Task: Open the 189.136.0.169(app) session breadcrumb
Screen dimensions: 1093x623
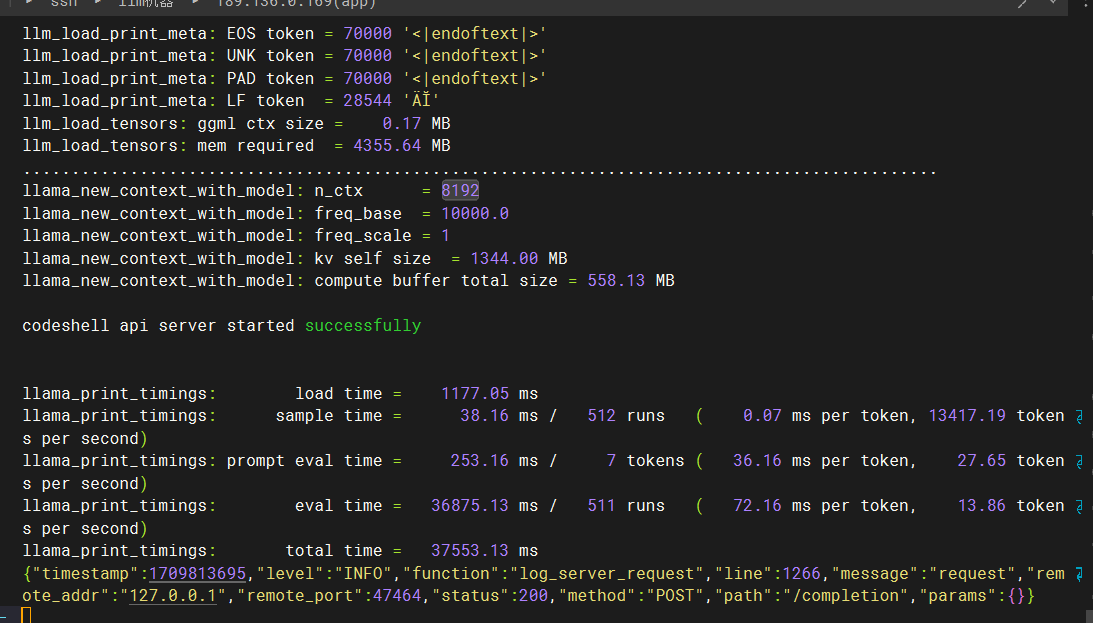Action: (x=296, y=3)
